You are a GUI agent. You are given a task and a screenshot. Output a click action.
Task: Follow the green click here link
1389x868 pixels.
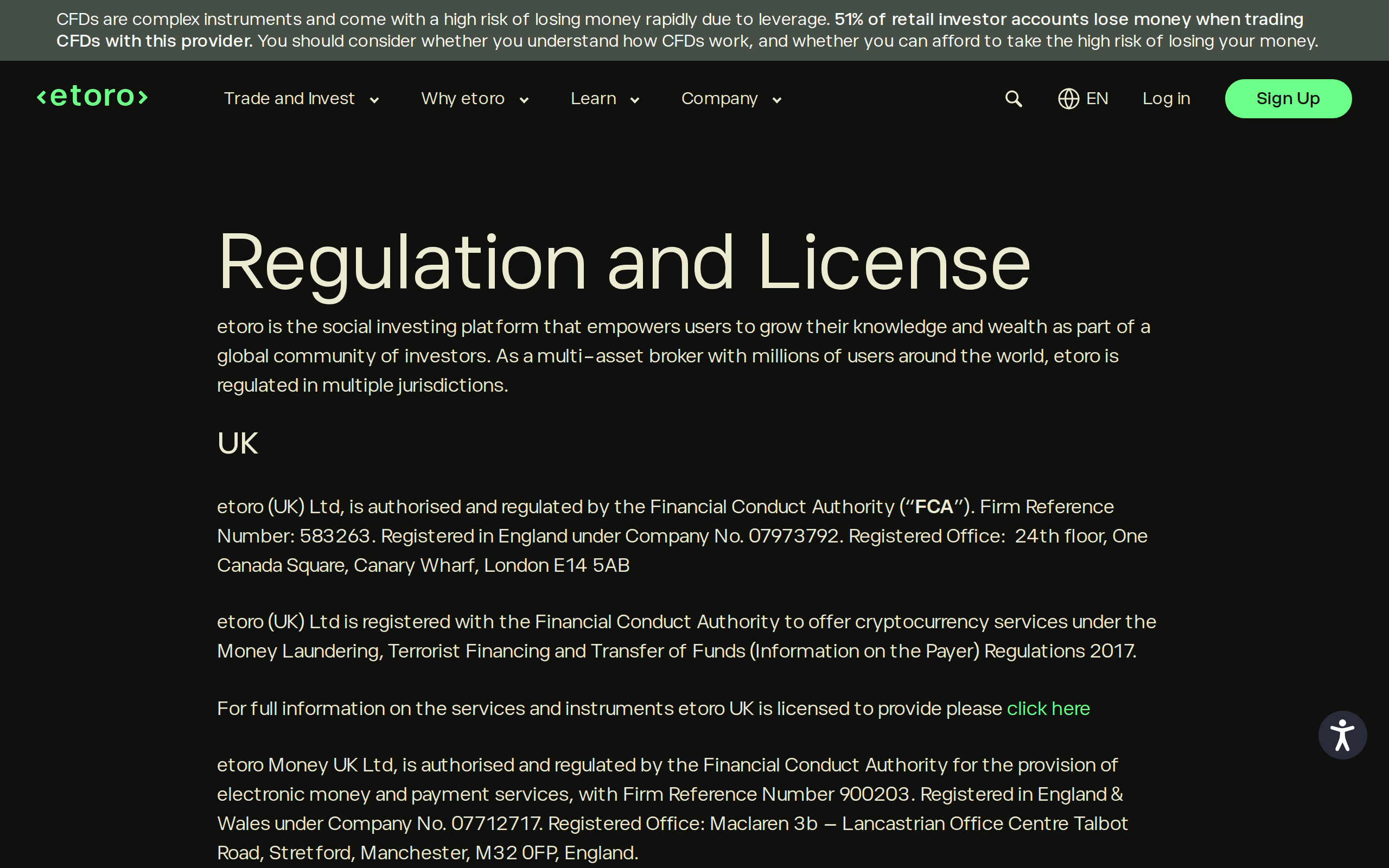1048,709
